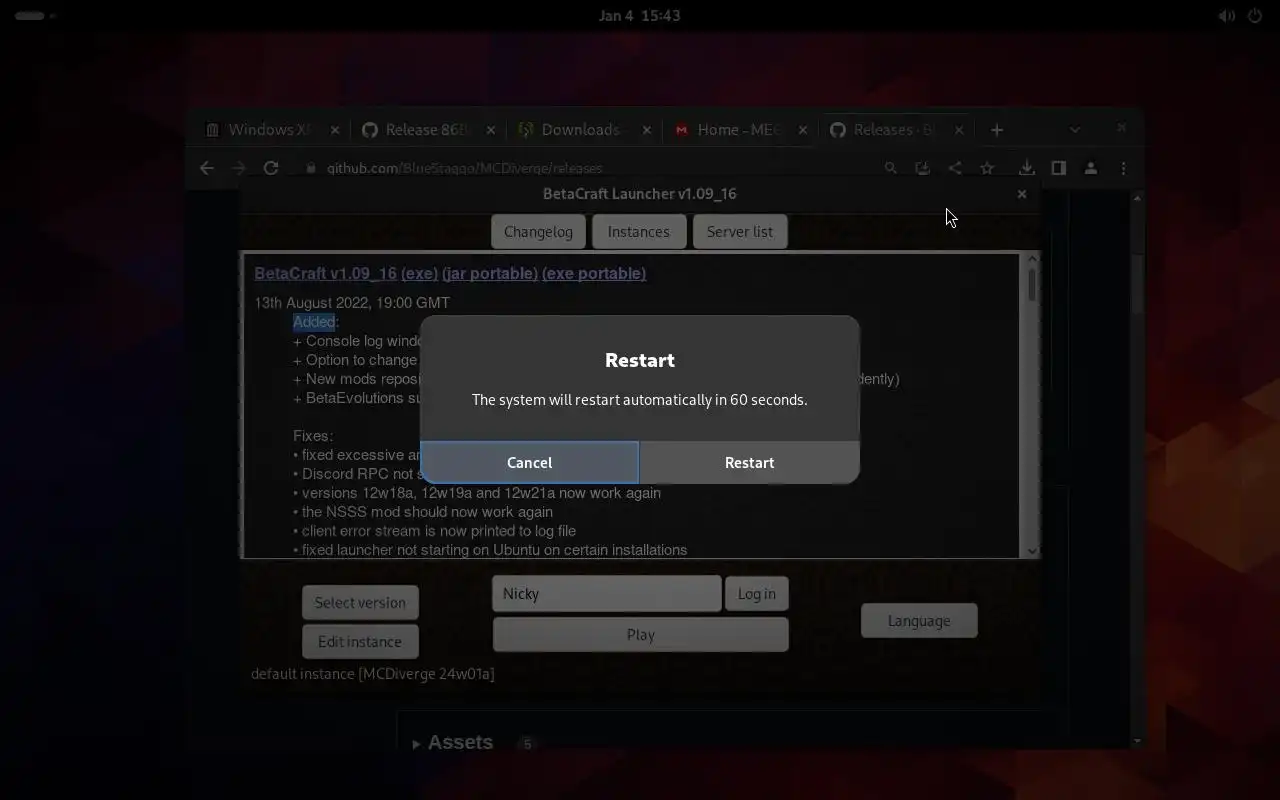Screen dimensions: 1280x800
Task: Close the Home - MEGA browser tab
Action: pyautogui.click(x=803, y=129)
